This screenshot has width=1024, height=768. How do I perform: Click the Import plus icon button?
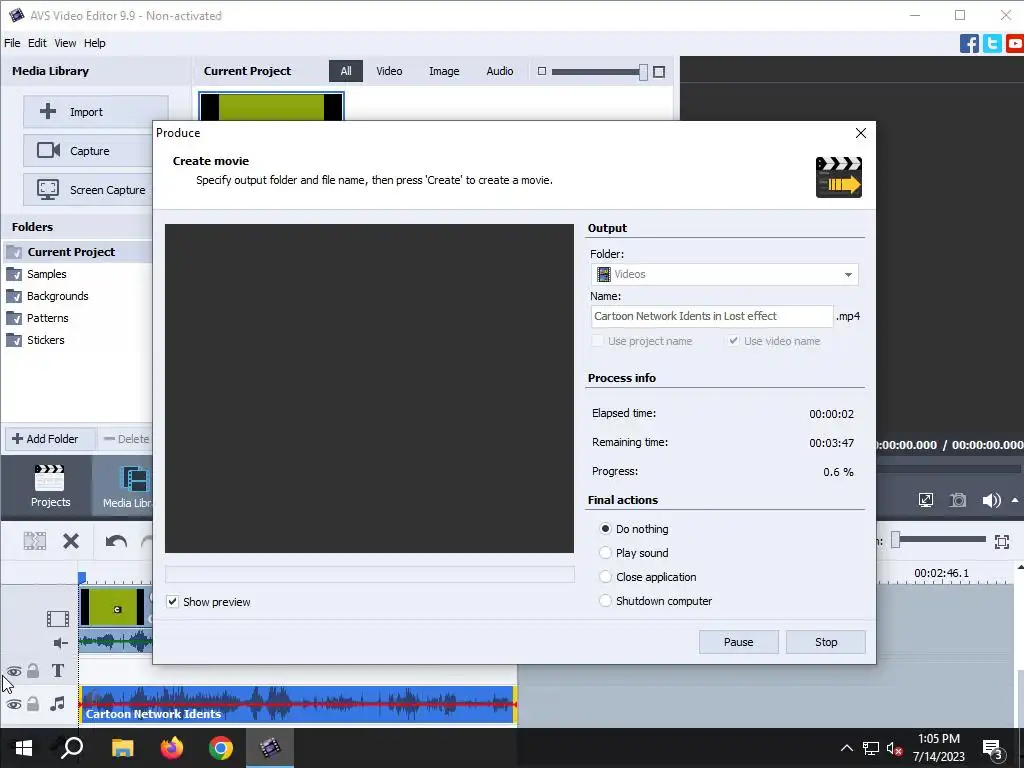[95, 112]
